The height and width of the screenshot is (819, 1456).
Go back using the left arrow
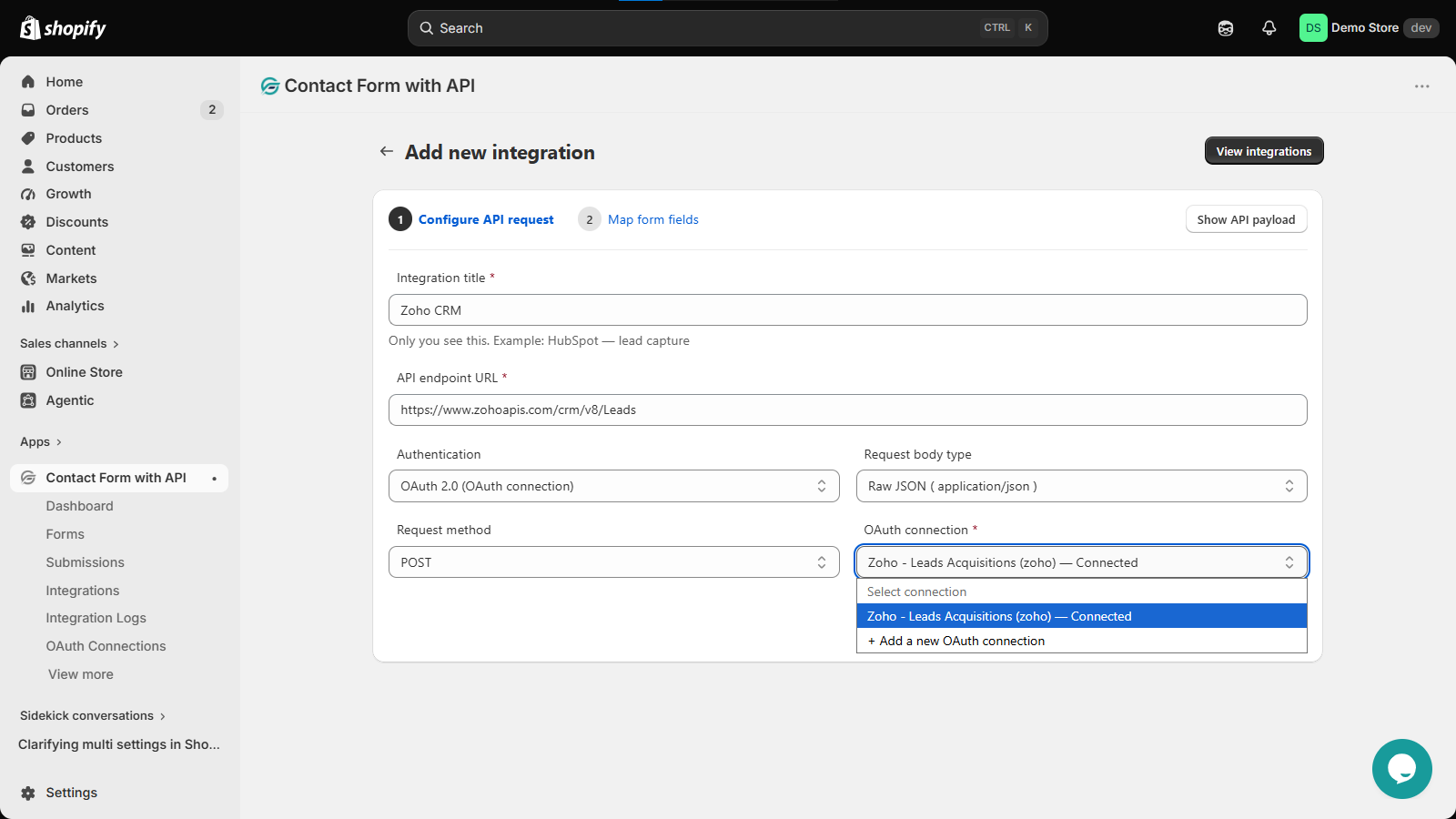[x=387, y=151]
